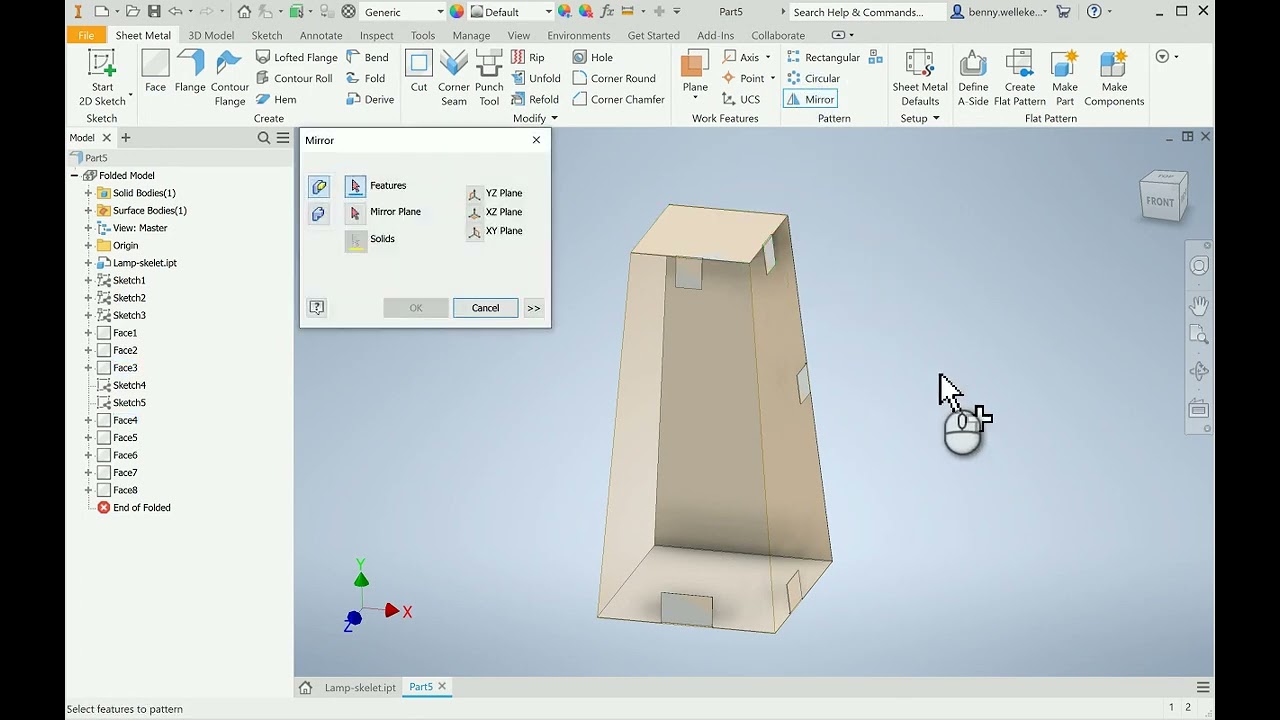Select the Fold command
Image resolution: width=1280 pixels, height=720 pixels.
click(x=365, y=78)
